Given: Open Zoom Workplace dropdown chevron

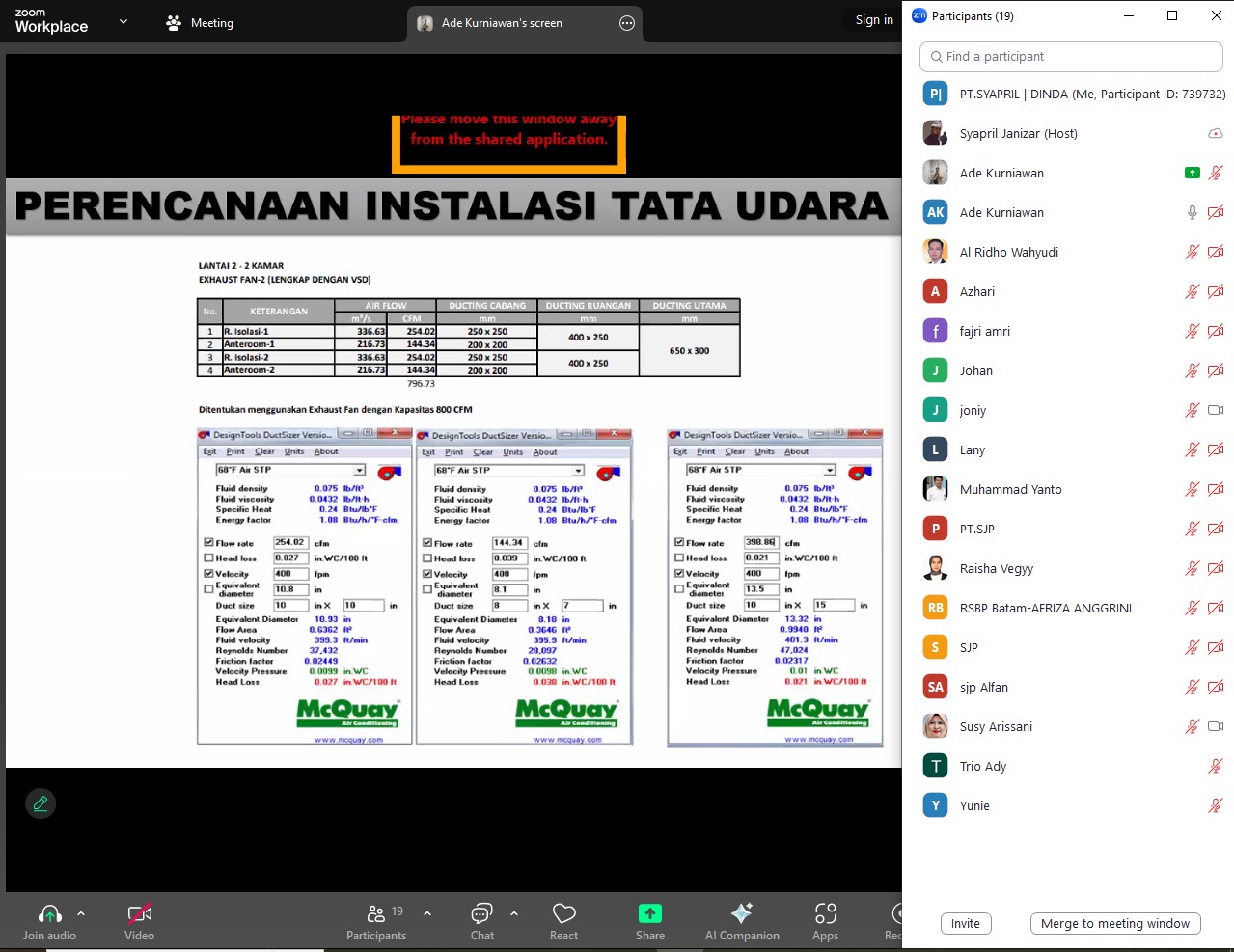Looking at the screenshot, I should coord(123,22).
